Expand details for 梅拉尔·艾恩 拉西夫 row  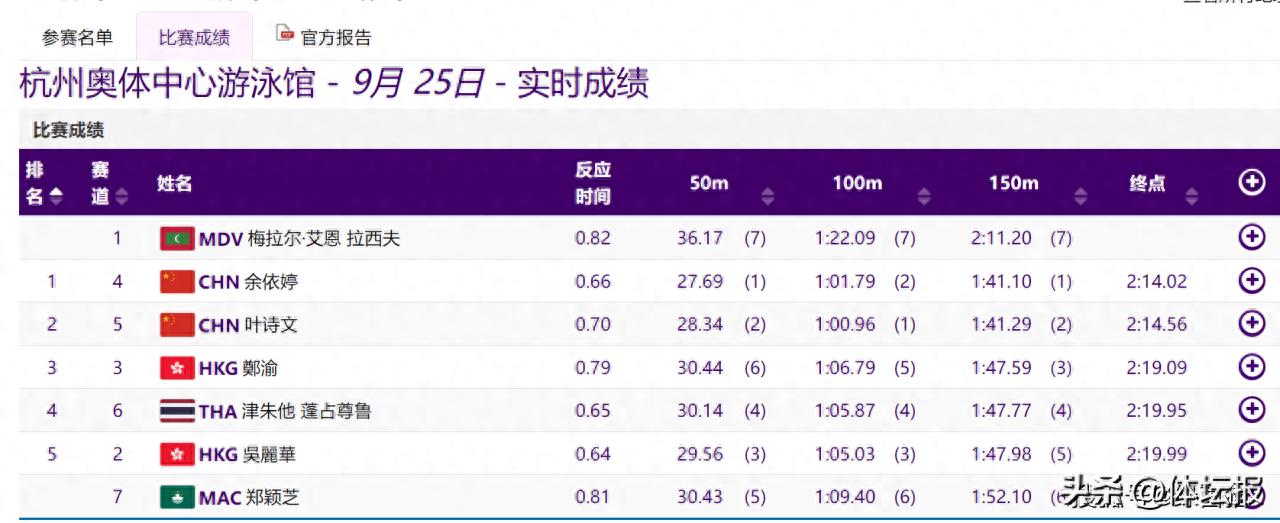tap(1251, 237)
